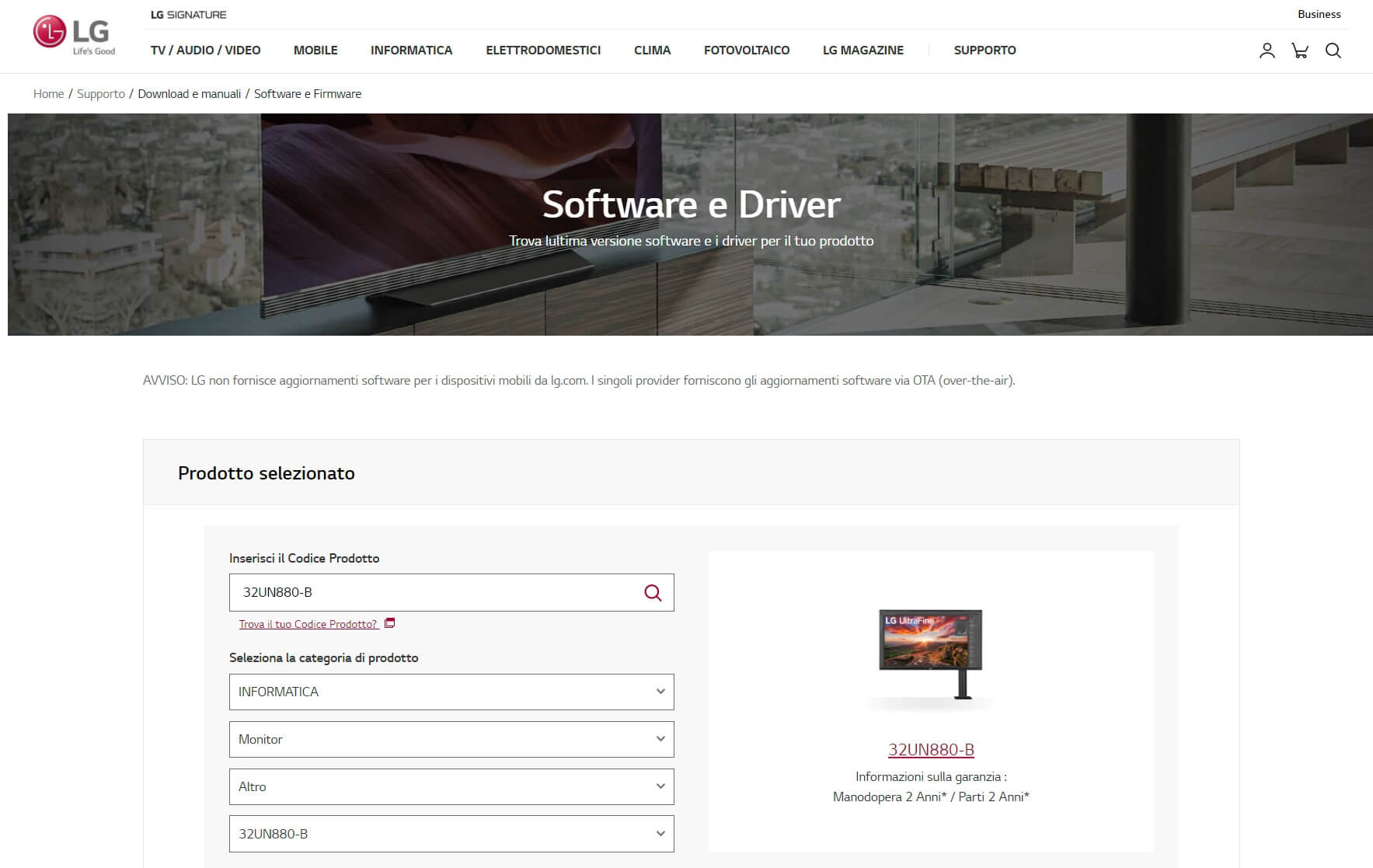This screenshot has height=868, width=1373.
Task: Click popup icon beside Trova il tuo Codice
Action: 390,623
